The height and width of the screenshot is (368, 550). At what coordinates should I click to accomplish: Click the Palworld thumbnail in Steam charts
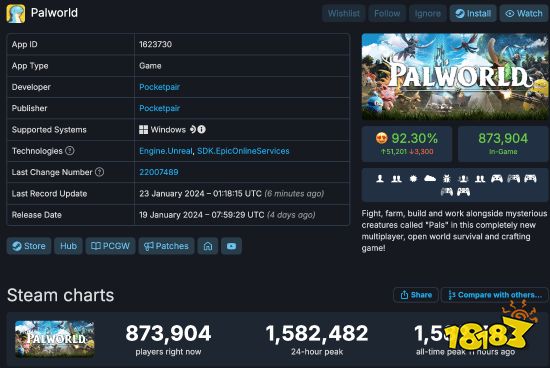tap(55, 339)
